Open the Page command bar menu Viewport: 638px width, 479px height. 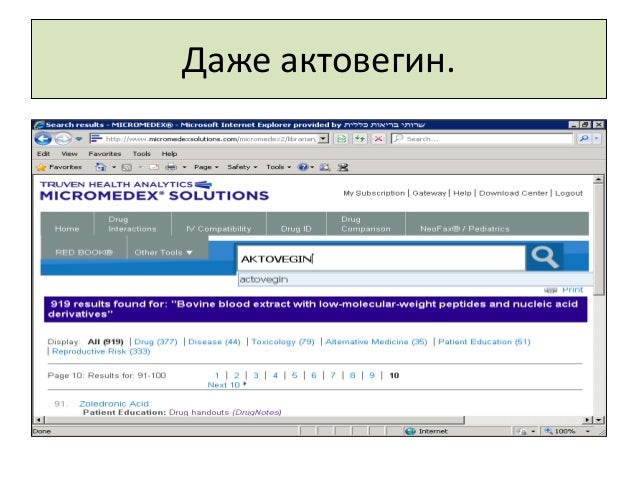(206, 167)
